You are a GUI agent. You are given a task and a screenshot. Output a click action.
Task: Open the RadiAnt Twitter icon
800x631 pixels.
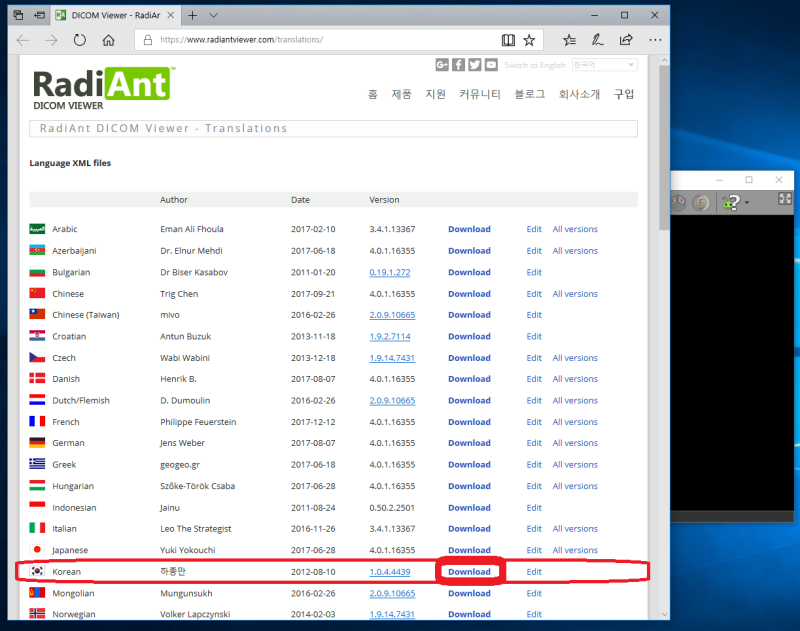474,65
